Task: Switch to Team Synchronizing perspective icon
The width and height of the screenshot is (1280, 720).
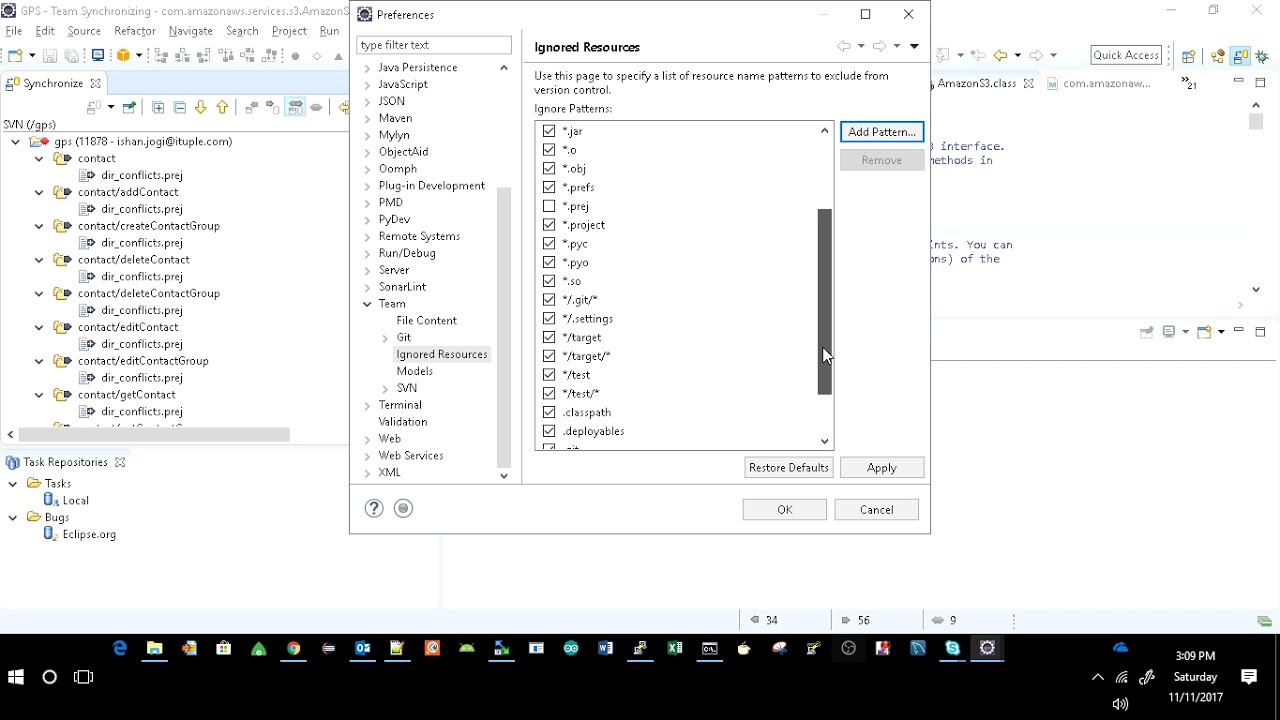Action: pyautogui.click(x=1240, y=56)
